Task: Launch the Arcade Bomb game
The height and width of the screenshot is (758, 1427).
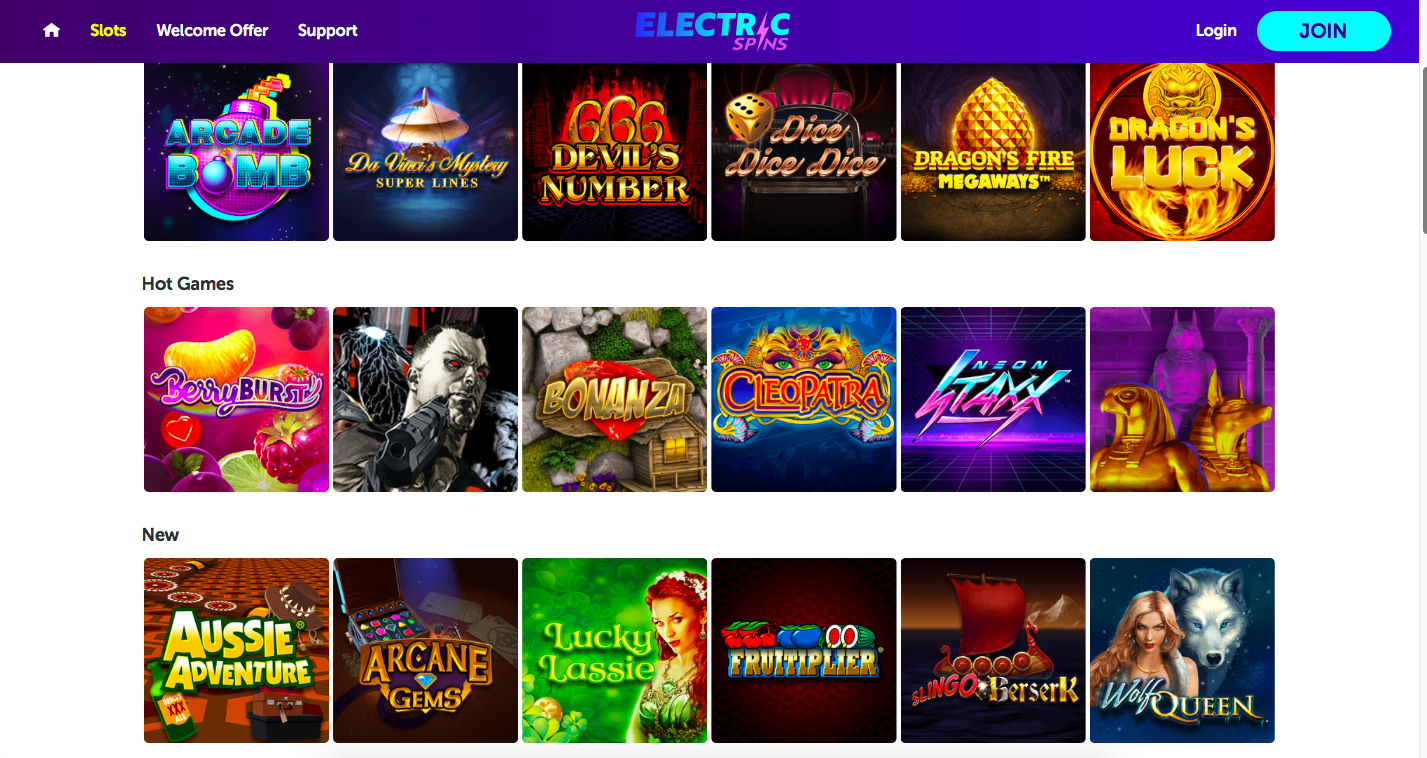Action: point(236,152)
